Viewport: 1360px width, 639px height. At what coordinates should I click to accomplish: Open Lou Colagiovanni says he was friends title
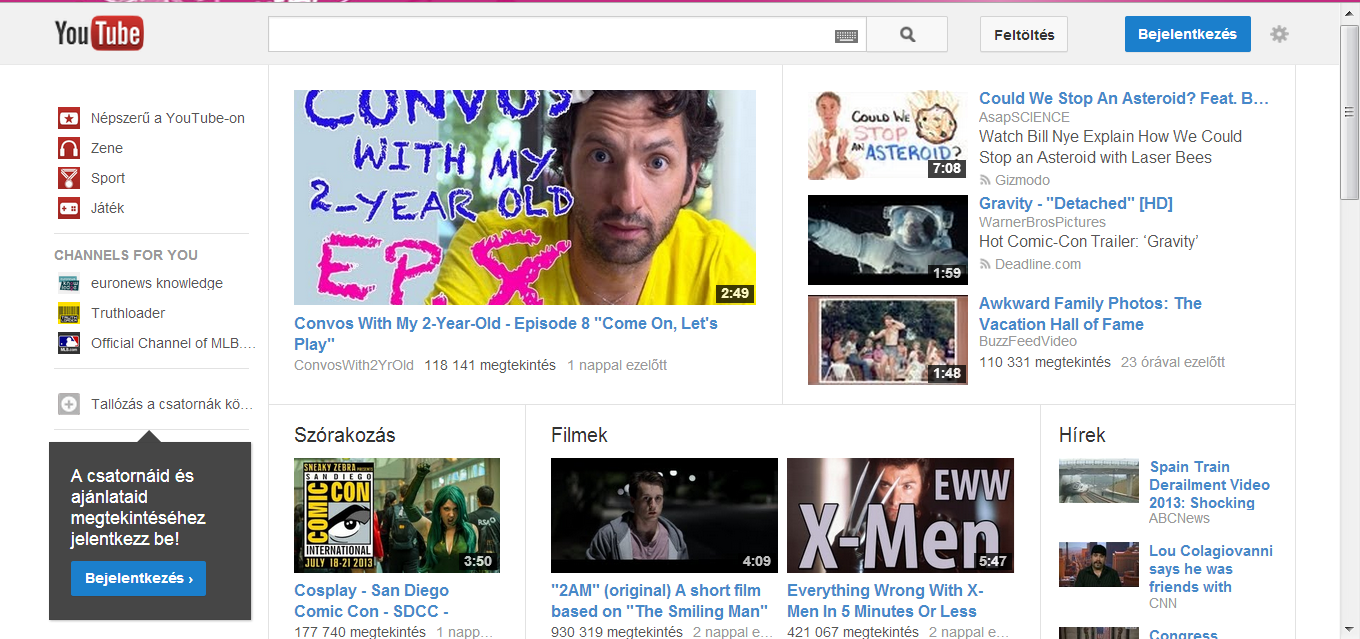click(1210, 569)
